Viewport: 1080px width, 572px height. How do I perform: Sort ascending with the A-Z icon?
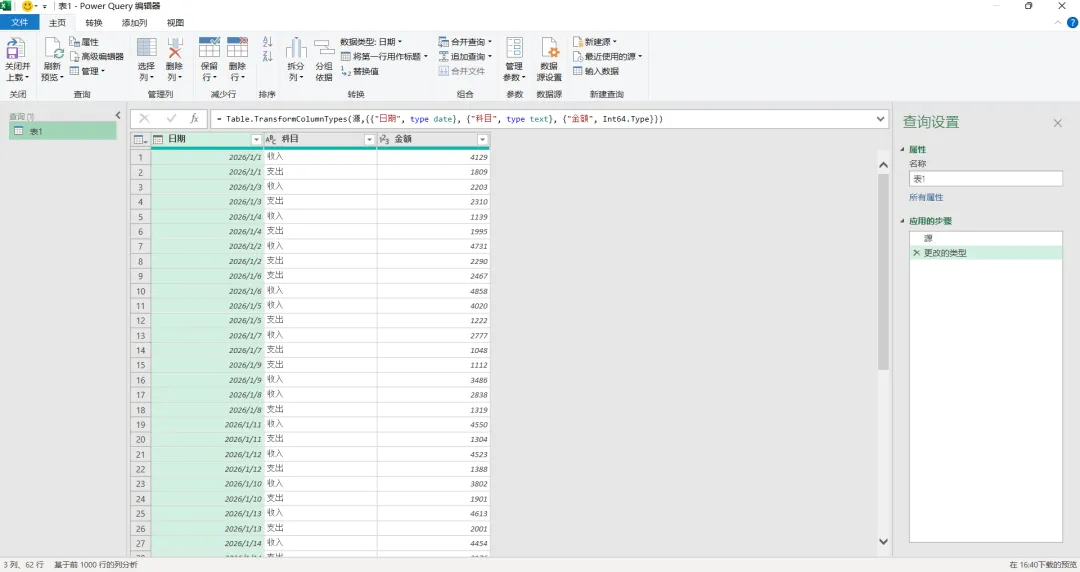point(267,42)
